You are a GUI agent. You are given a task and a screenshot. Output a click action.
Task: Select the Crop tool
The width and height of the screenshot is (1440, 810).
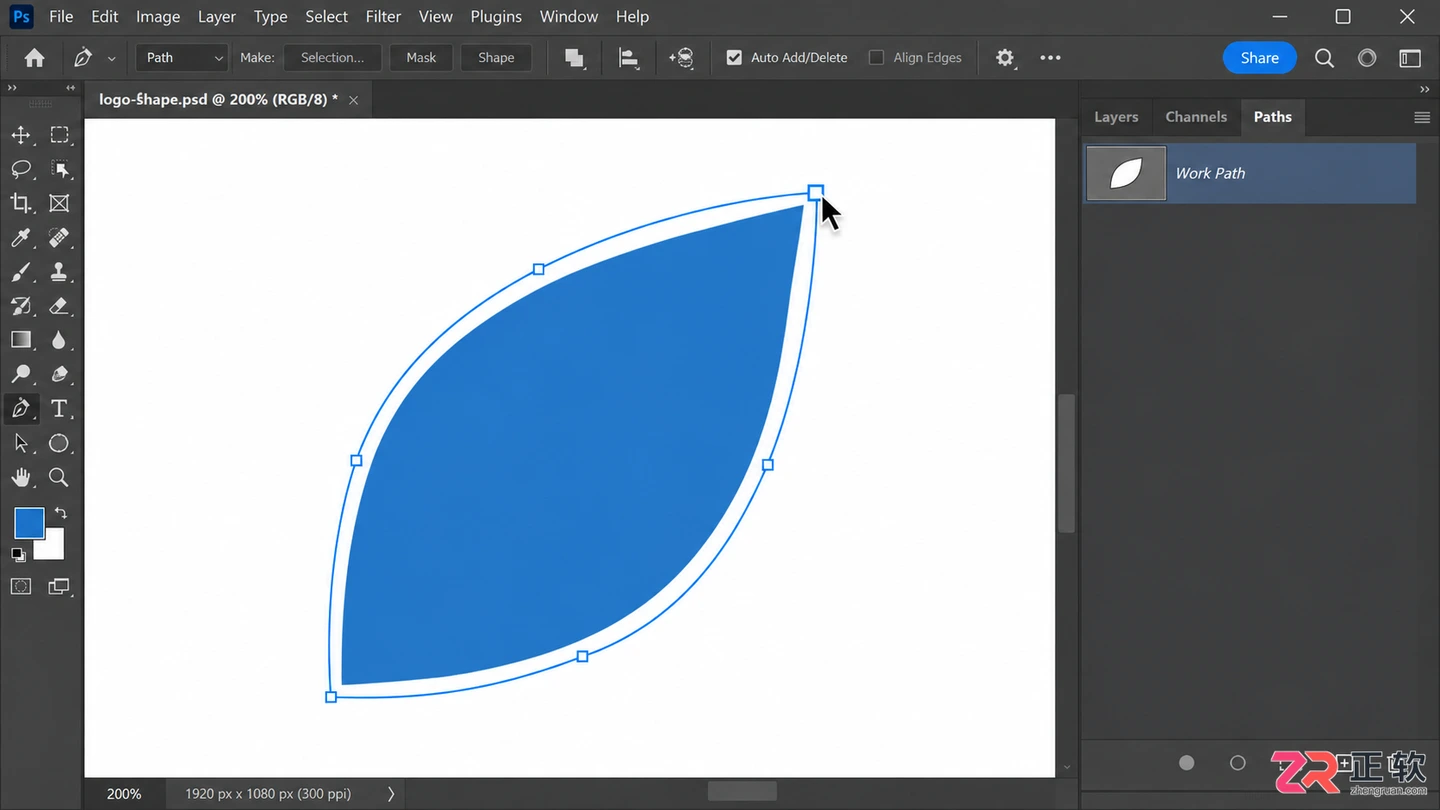click(20, 203)
